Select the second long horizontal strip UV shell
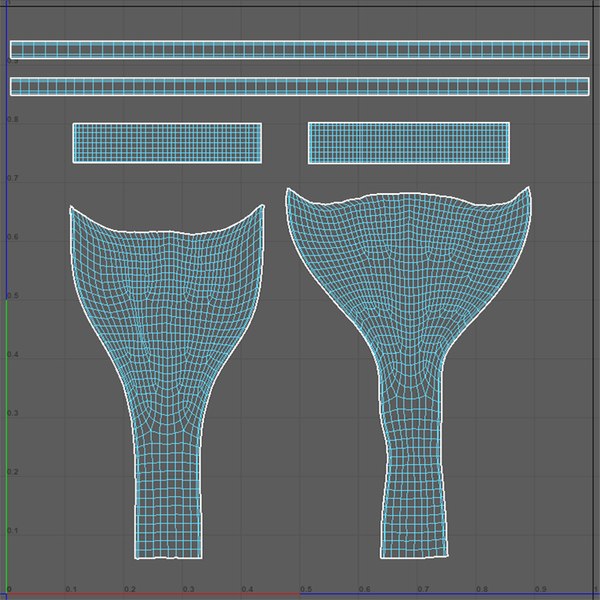600x600 pixels. point(300,86)
